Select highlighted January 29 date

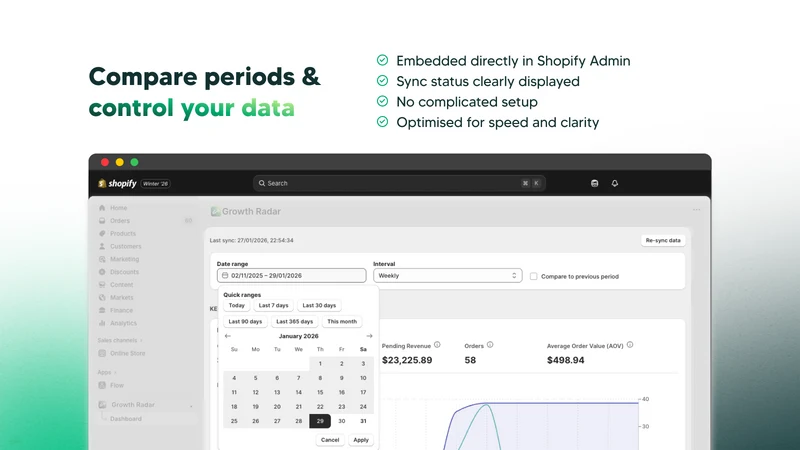tap(320, 421)
